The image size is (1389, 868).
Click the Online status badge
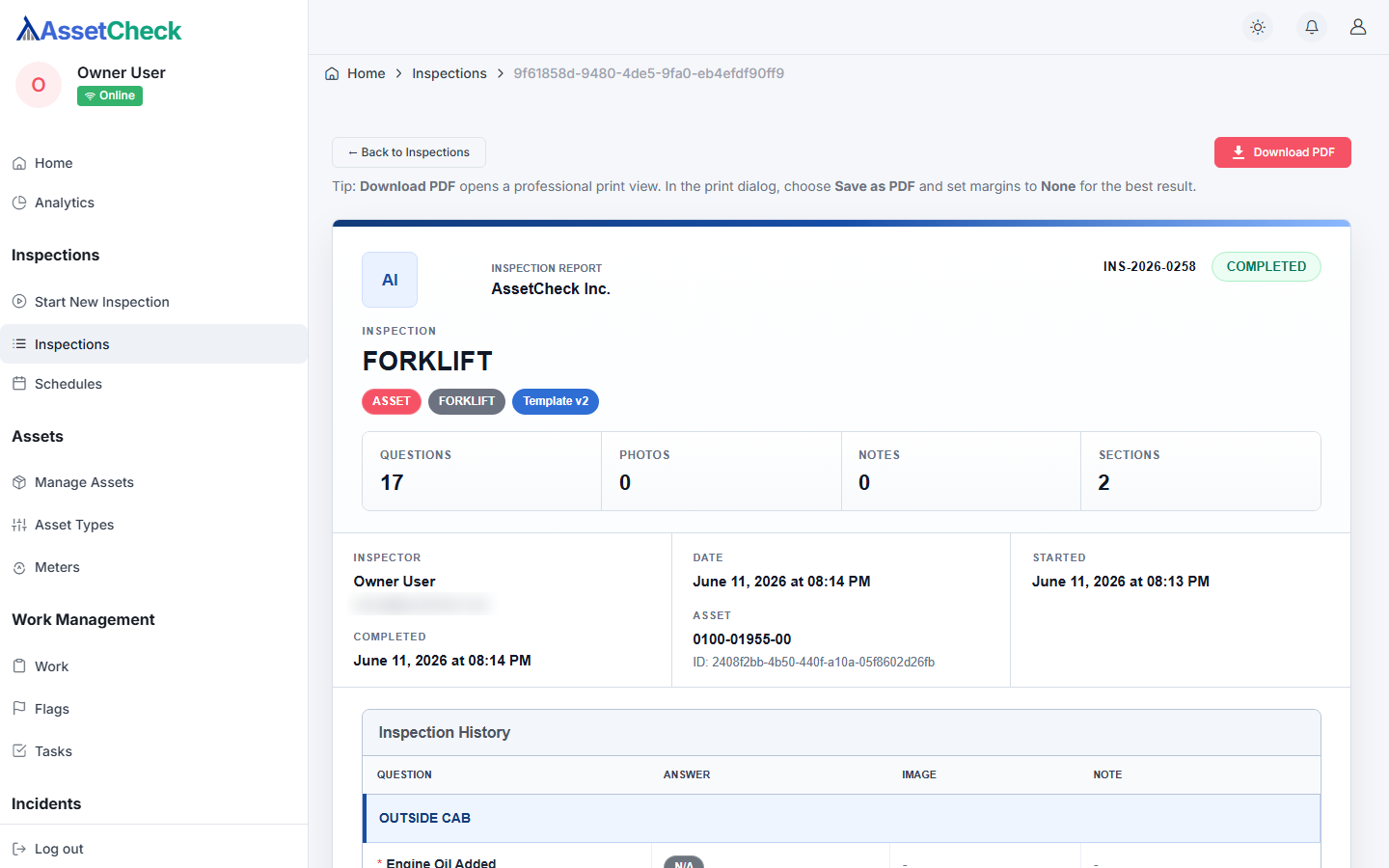pos(110,95)
